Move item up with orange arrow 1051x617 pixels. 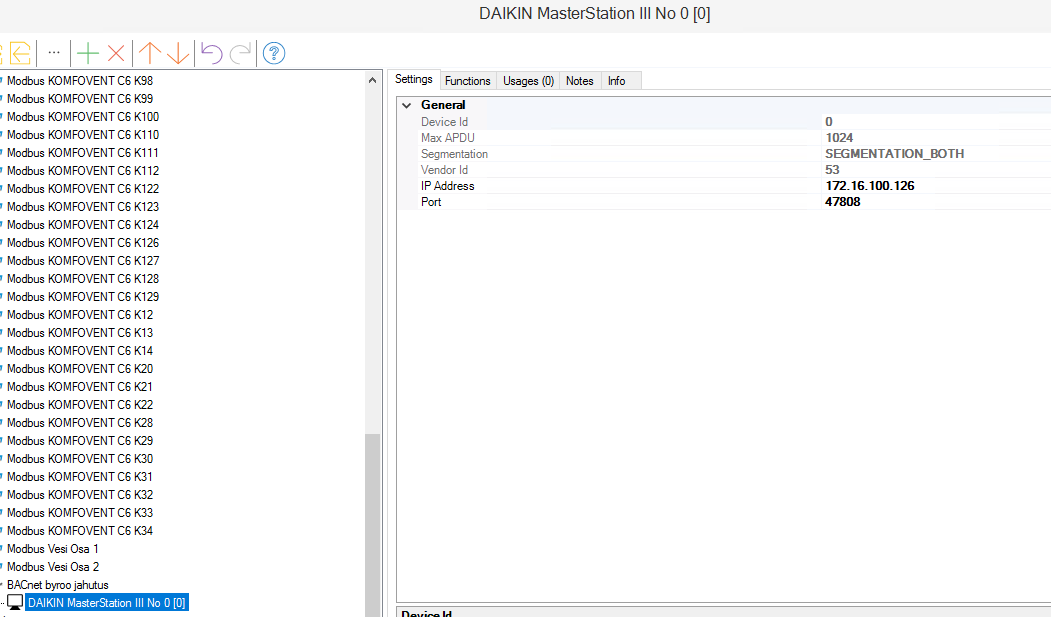(150, 53)
